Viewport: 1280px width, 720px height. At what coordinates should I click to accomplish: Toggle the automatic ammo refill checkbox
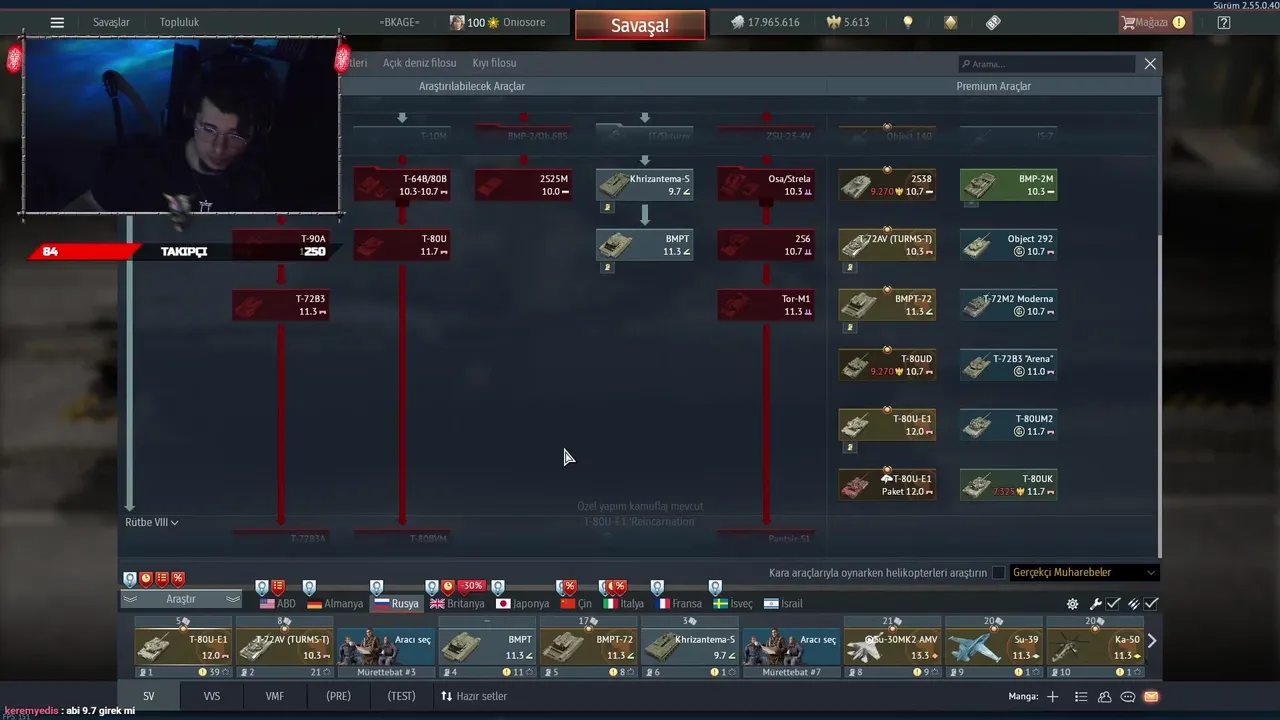(x=1151, y=604)
